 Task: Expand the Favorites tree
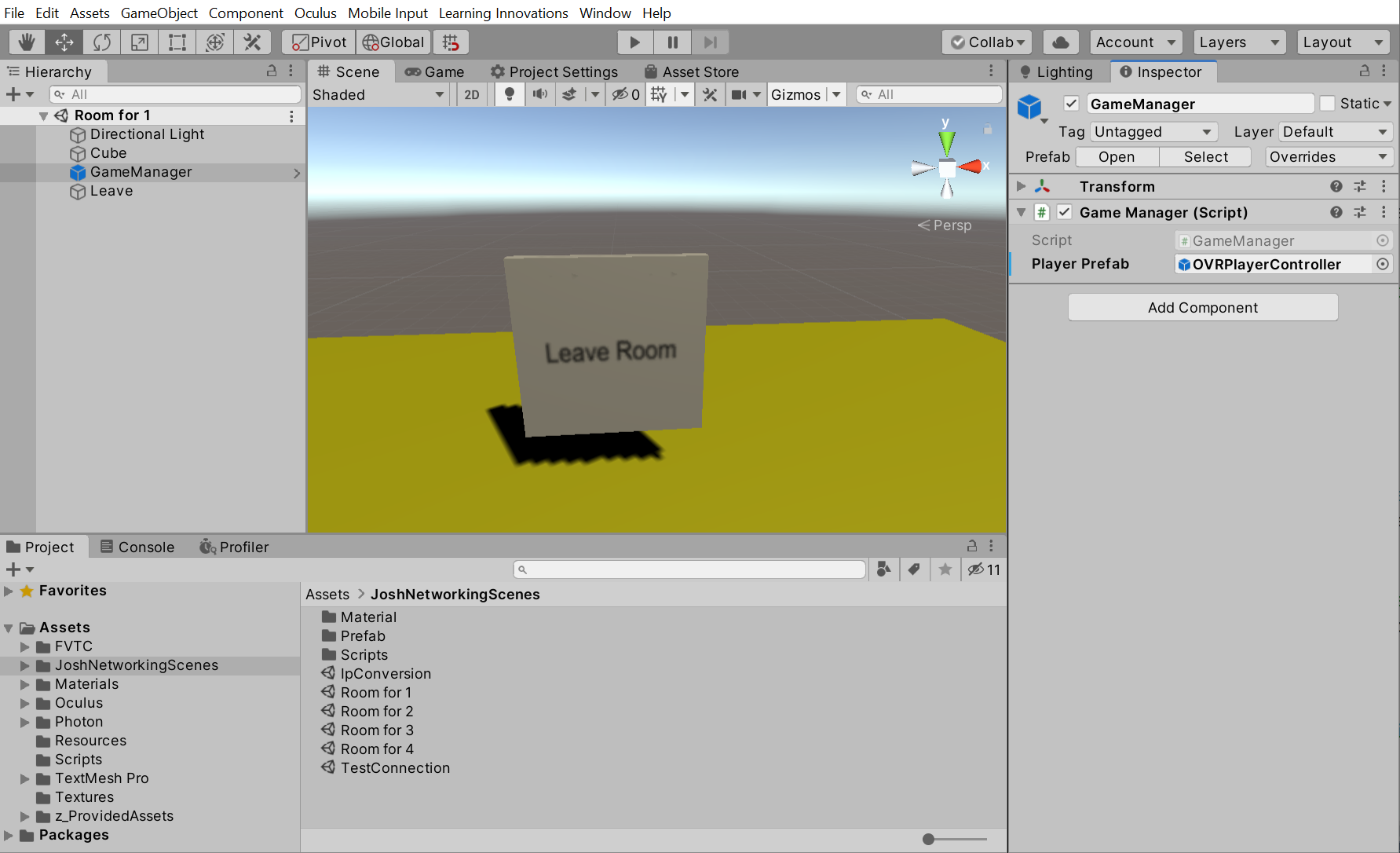9,591
